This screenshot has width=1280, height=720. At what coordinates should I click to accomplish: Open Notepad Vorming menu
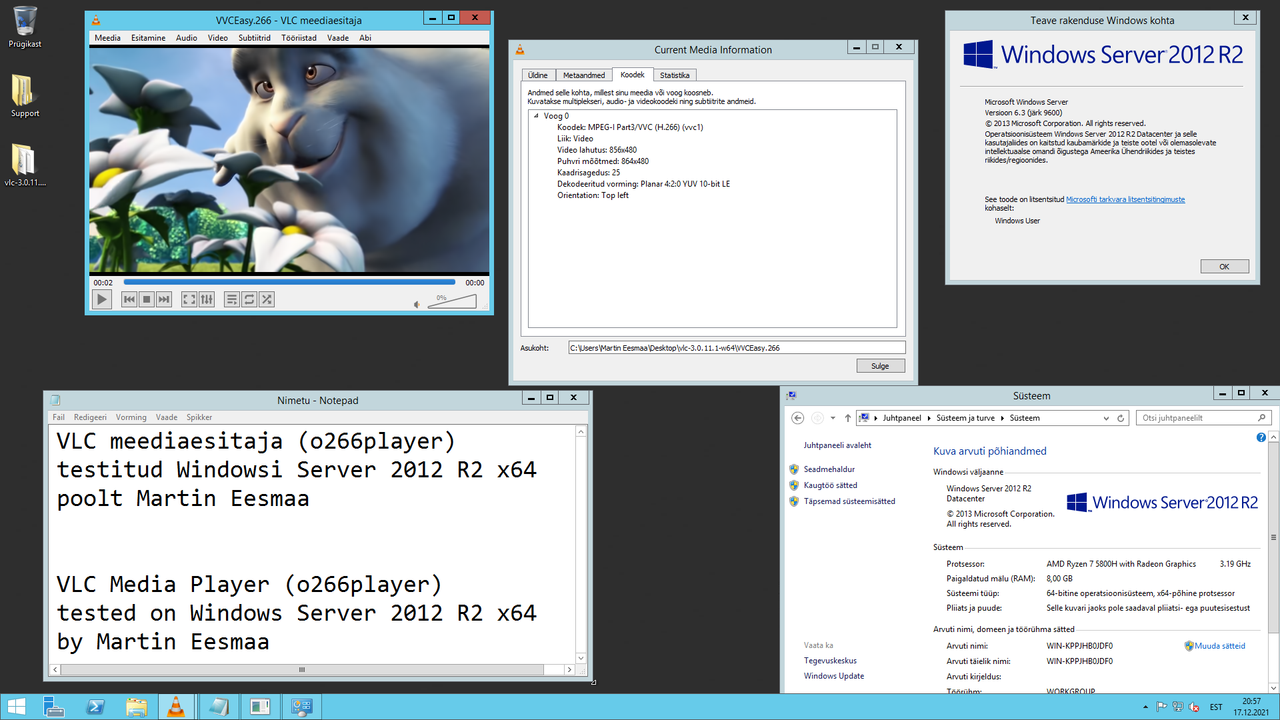tap(131, 417)
